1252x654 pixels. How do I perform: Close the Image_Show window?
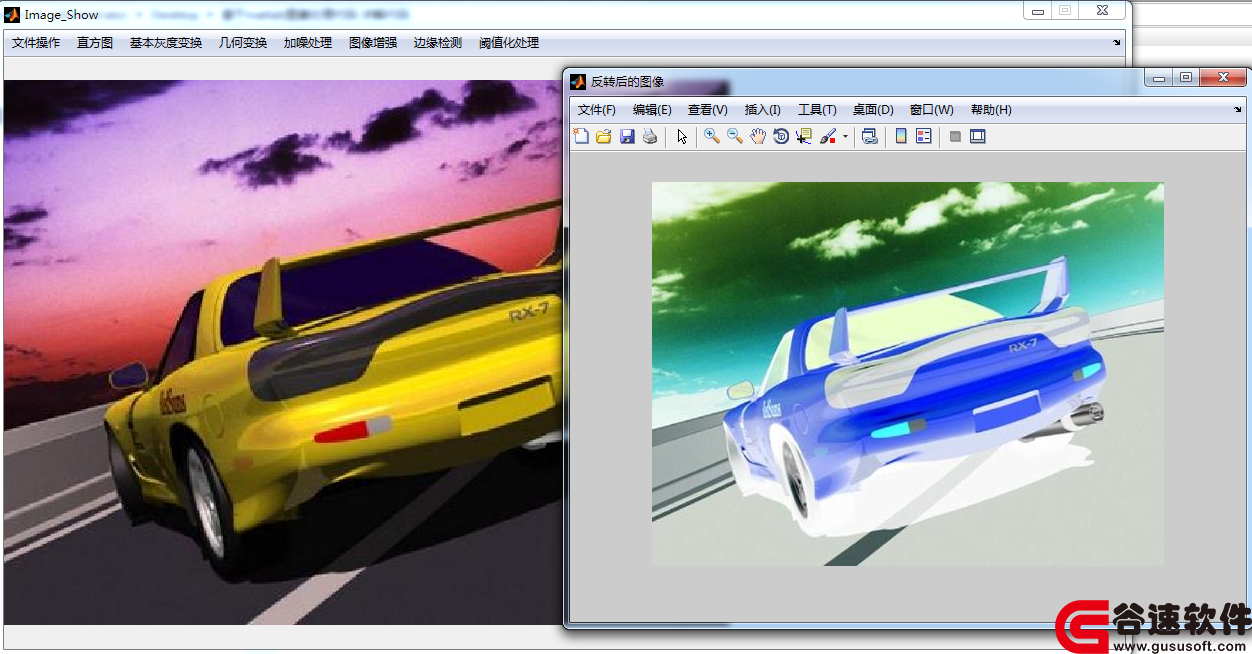[x=1101, y=10]
